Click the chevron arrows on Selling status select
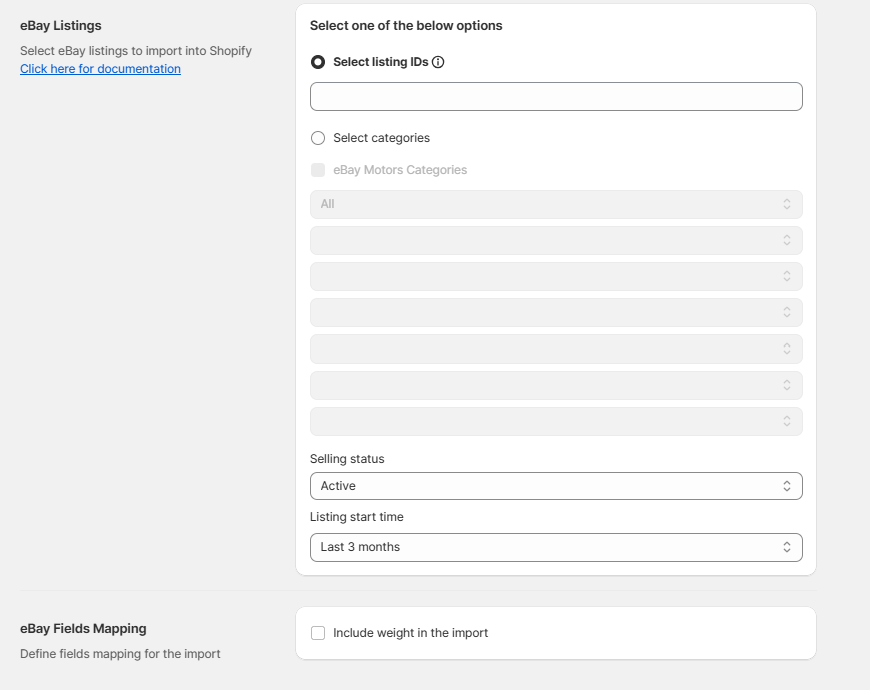870x690 pixels. click(787, 486)
